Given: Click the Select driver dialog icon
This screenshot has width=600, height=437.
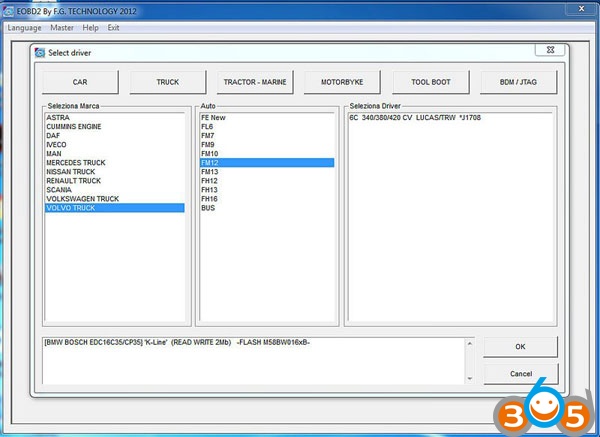Looking at the screenshot, I should pyautogui.click(x=40, y=53).
